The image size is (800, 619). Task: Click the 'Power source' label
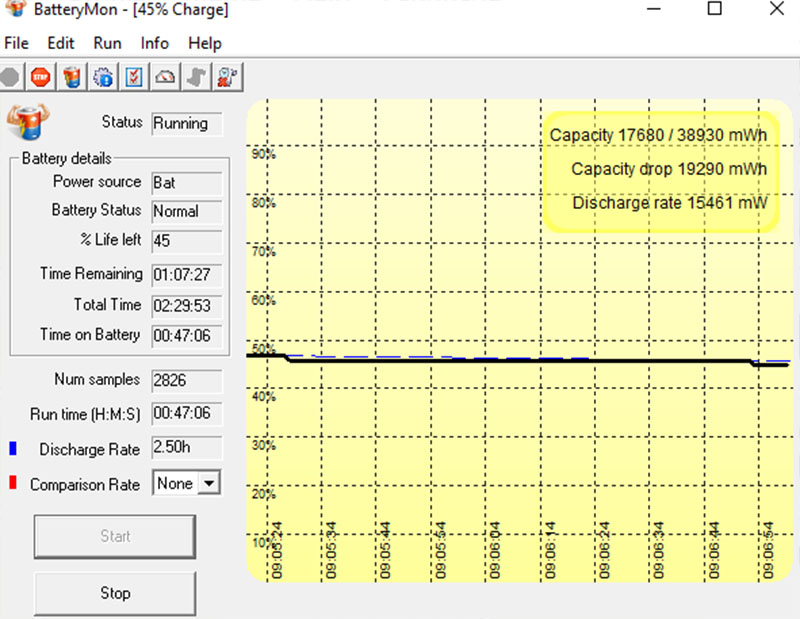click(97, 182)
